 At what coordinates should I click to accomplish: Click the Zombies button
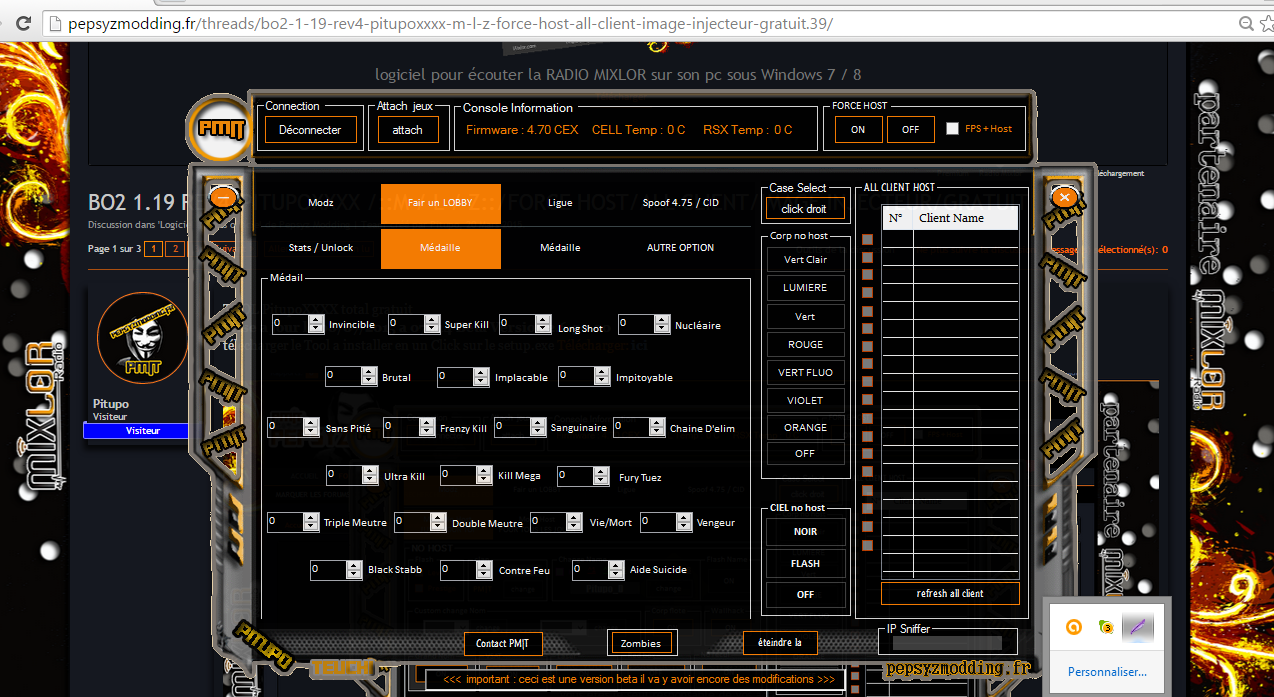point(641,644)
